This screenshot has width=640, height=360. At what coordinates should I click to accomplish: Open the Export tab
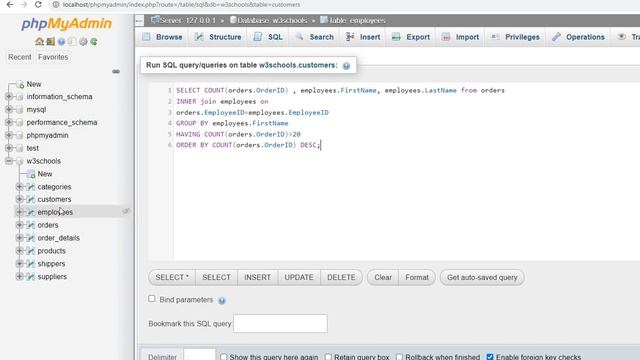click(411, 37)
